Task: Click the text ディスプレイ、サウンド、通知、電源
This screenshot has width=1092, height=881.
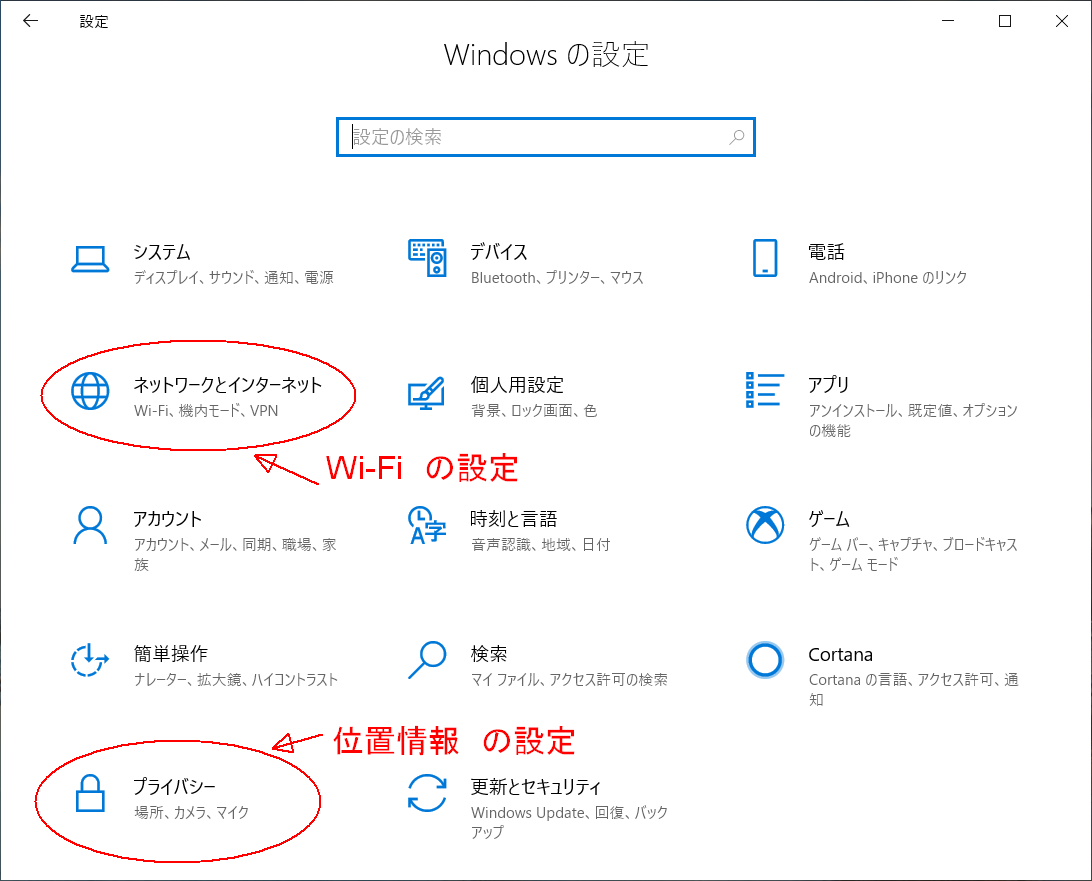Action: click(x=233, y=278)
